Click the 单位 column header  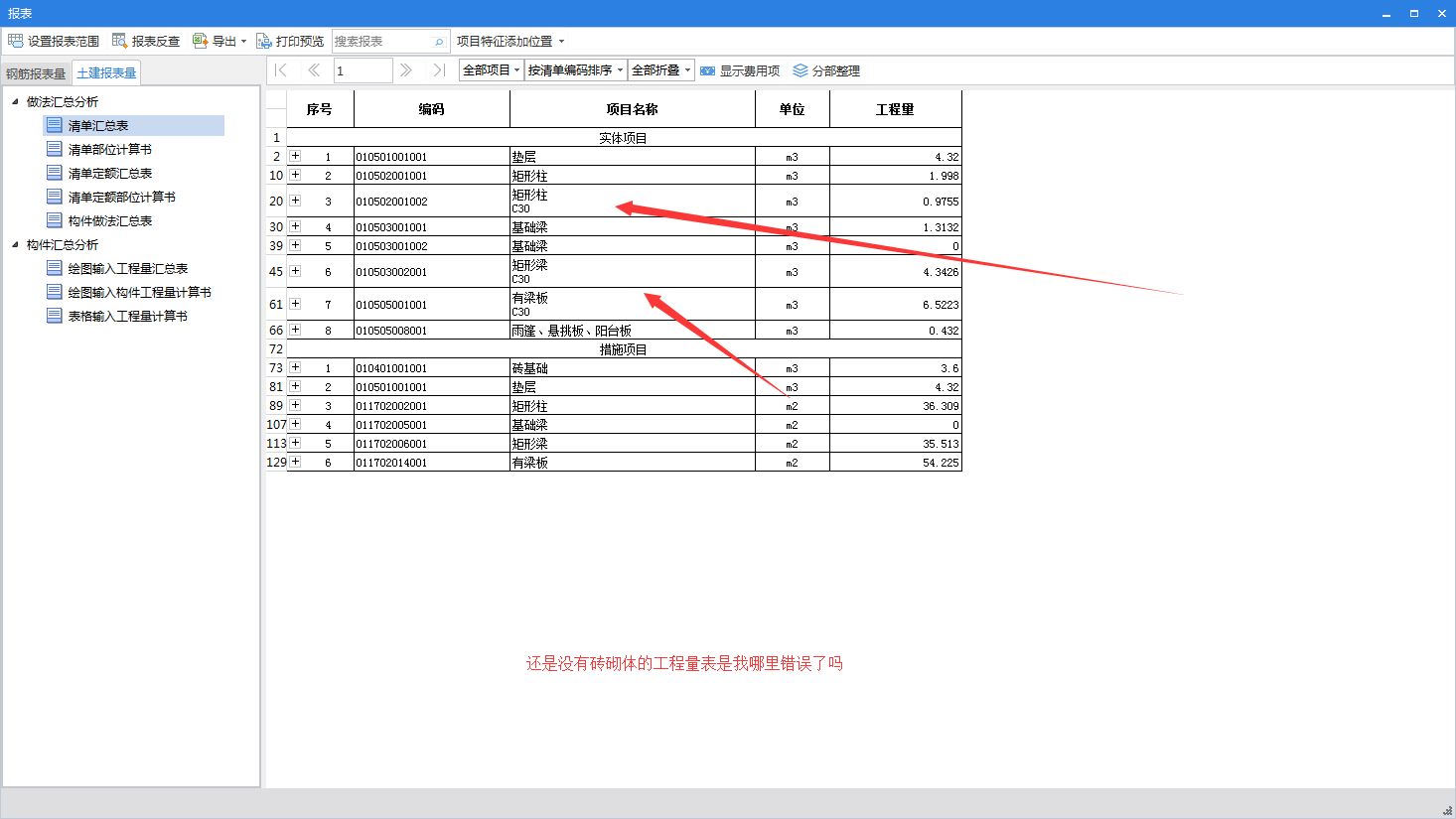pos(793,109)
